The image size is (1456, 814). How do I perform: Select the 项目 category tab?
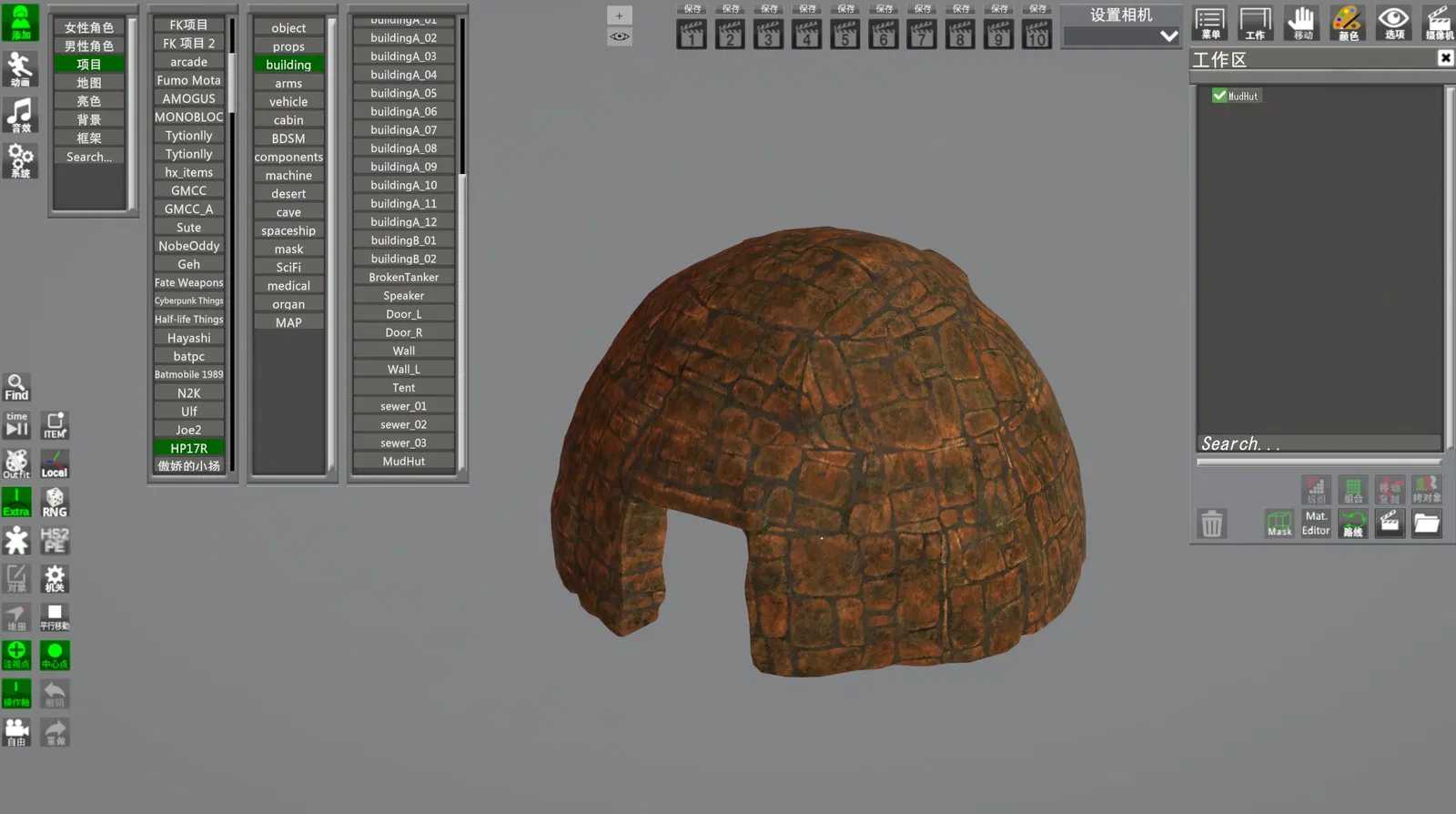click(89, 65)
